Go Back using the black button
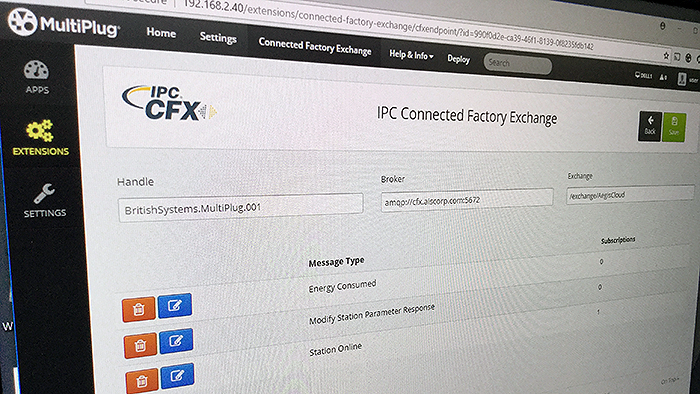 [x=650, y=126]
